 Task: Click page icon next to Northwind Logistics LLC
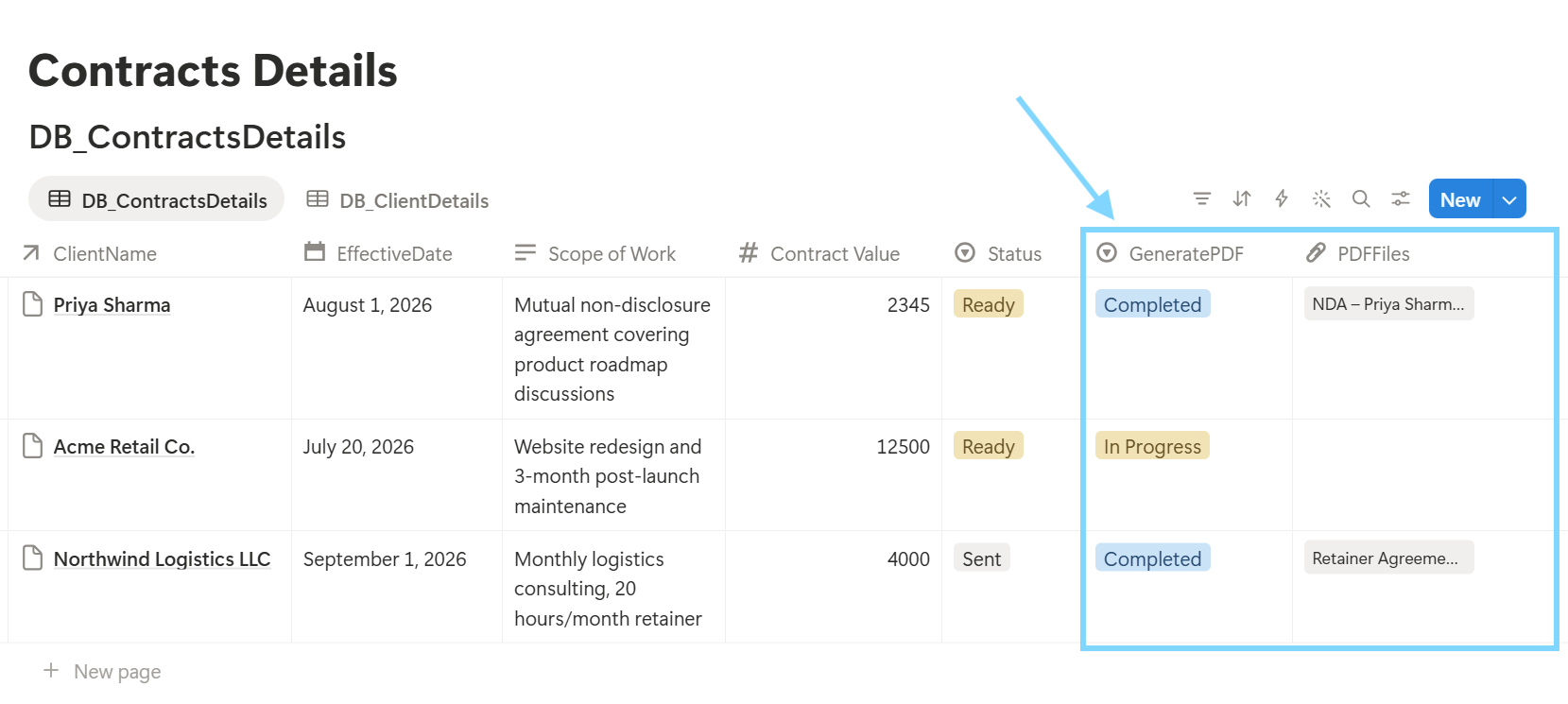coord(33,558)
